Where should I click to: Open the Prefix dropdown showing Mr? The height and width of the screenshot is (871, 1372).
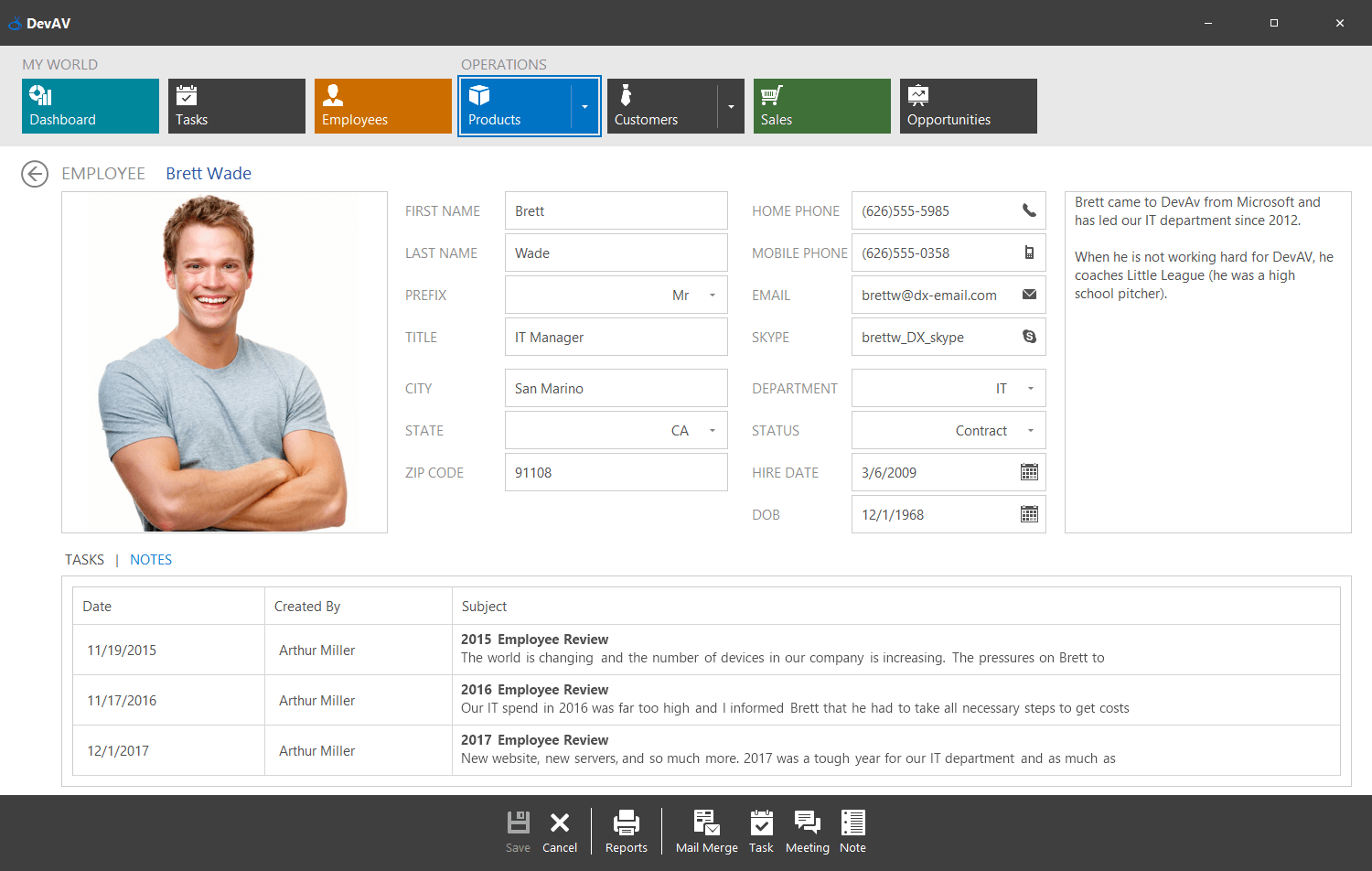tap(713, 295)
